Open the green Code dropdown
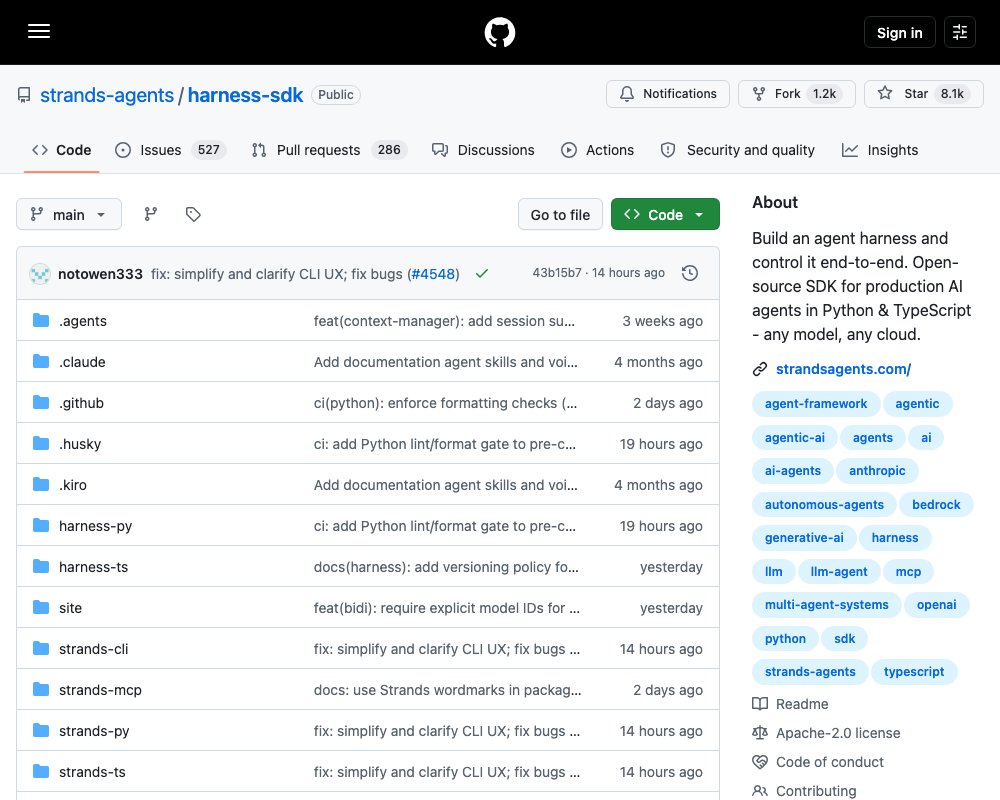The height and width of the screenshot is (800, 1000). tap(665, 214)
